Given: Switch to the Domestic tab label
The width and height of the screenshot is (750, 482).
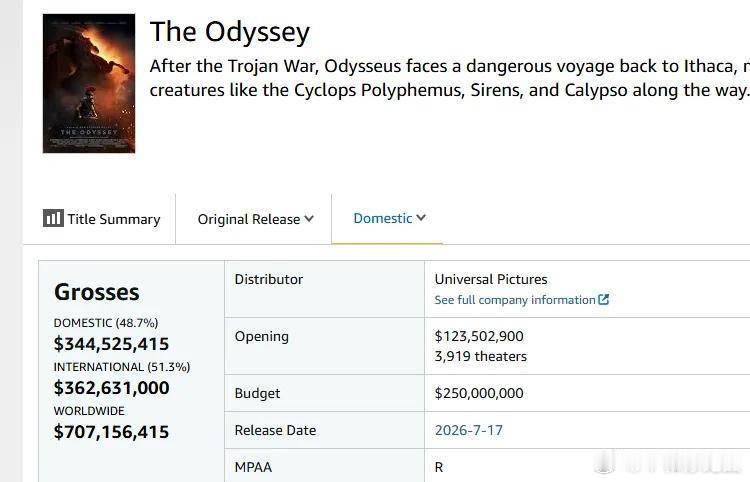Looking at the screenshot, I should pos(383,218).
